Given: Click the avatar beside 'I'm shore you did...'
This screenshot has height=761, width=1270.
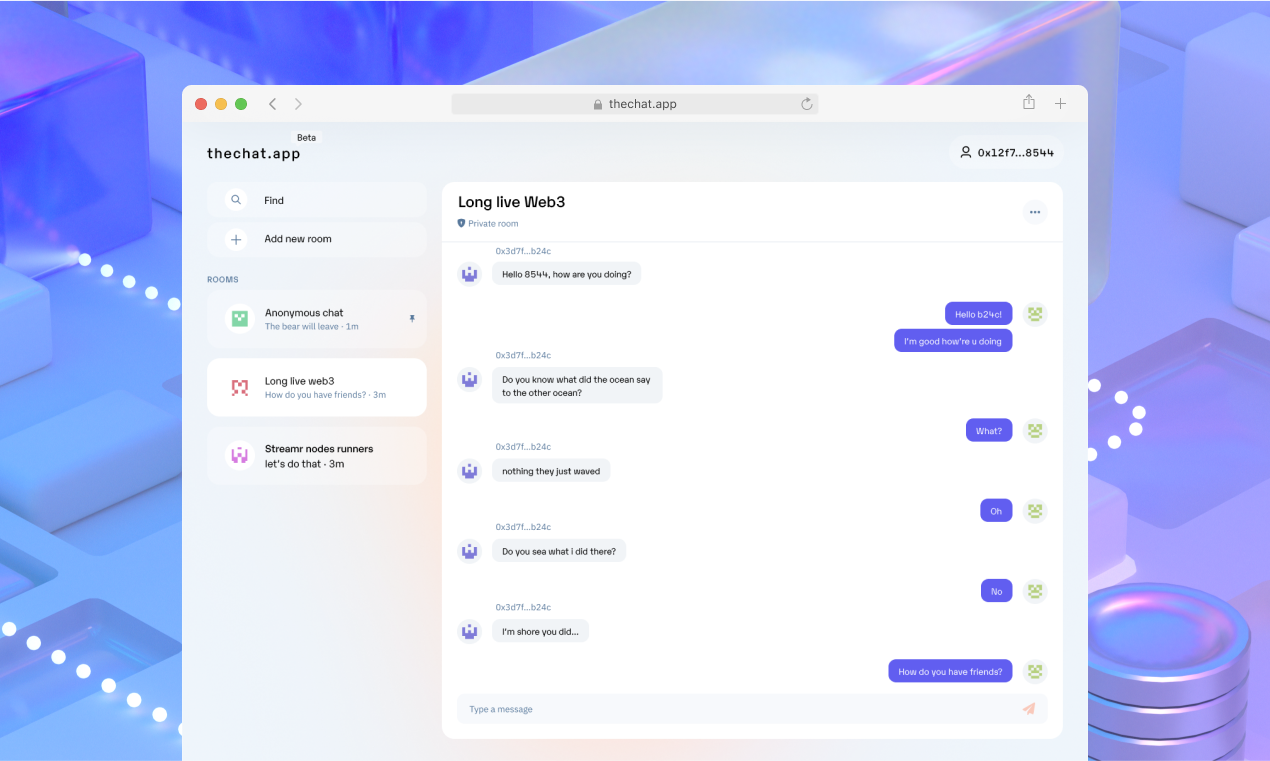Looking at the screenshot, I should point(470,631).
